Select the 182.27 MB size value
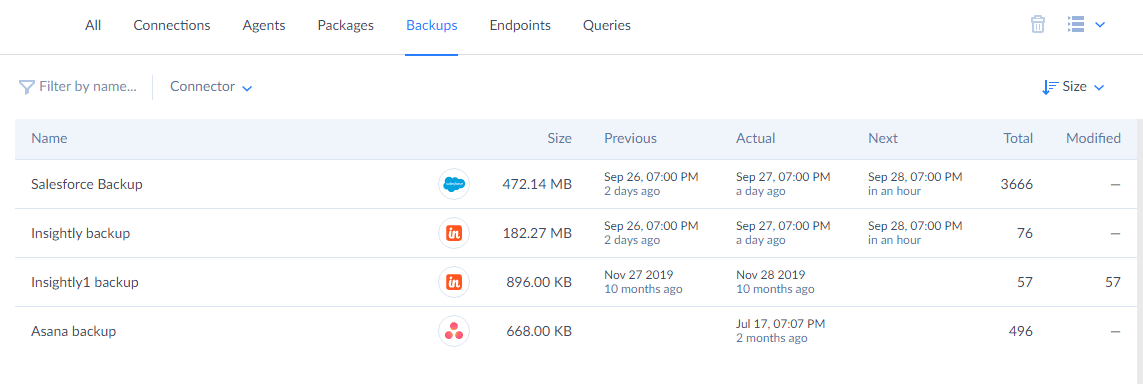This screenshot has height=384, width=1143. (537, 233)
